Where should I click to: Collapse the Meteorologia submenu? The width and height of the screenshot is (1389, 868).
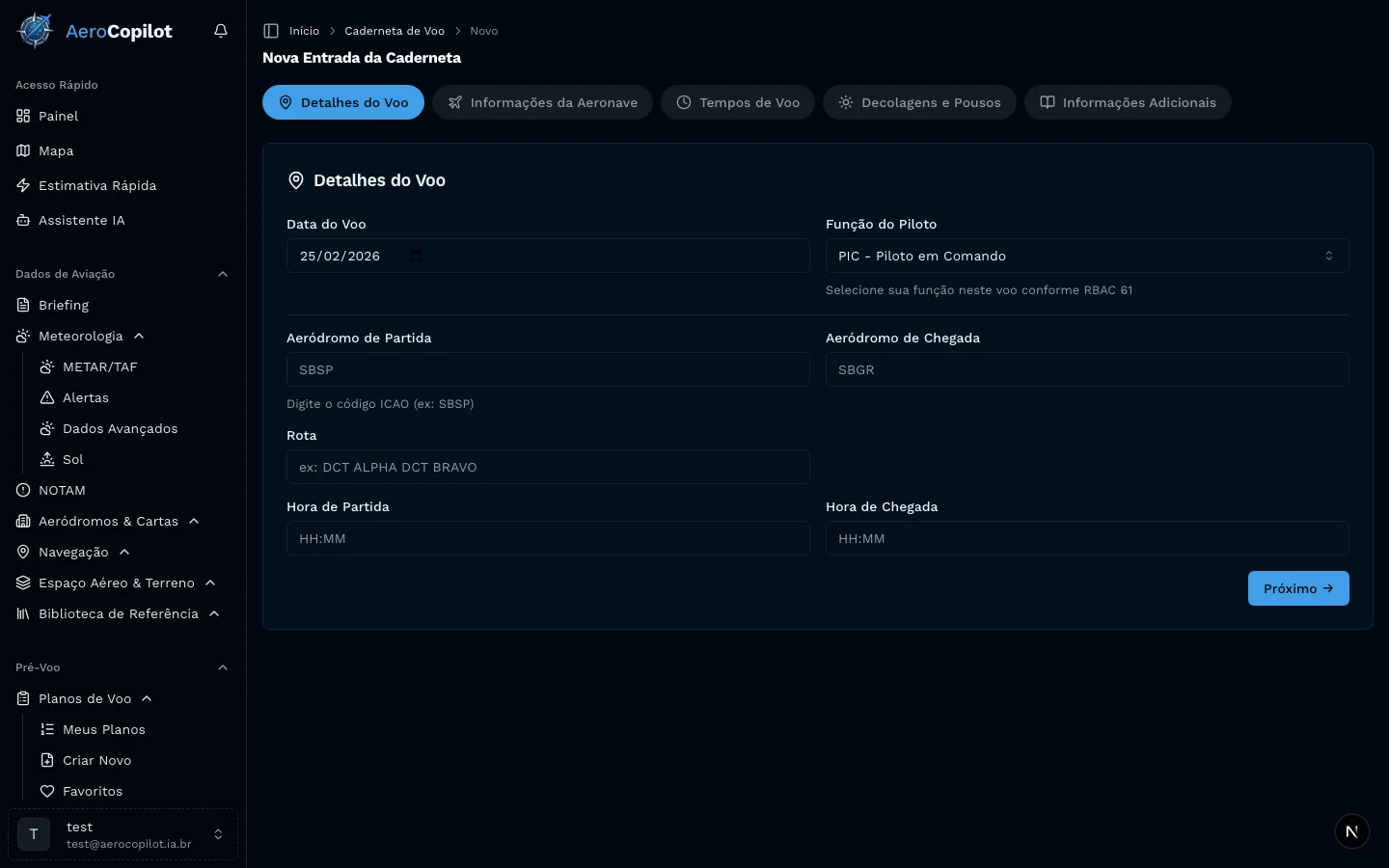pyautogui.click(x=139, y=336)
